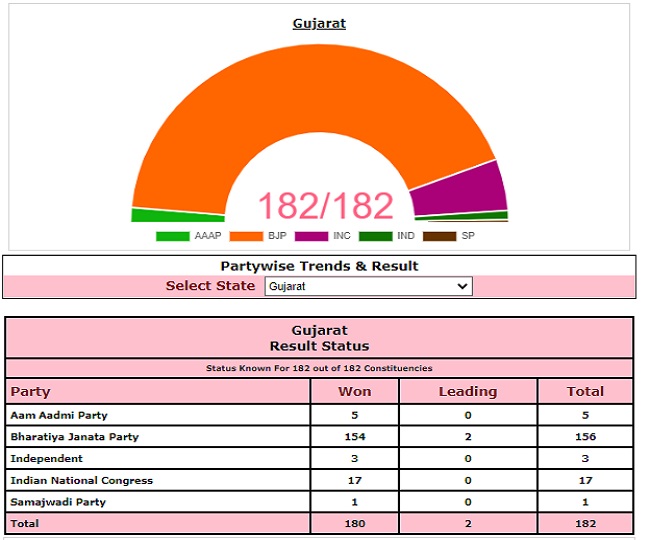Viewport: 650px width, 540px height.
Task: Click the INC purple legend swatch
Action: click(x=311, y=237)
